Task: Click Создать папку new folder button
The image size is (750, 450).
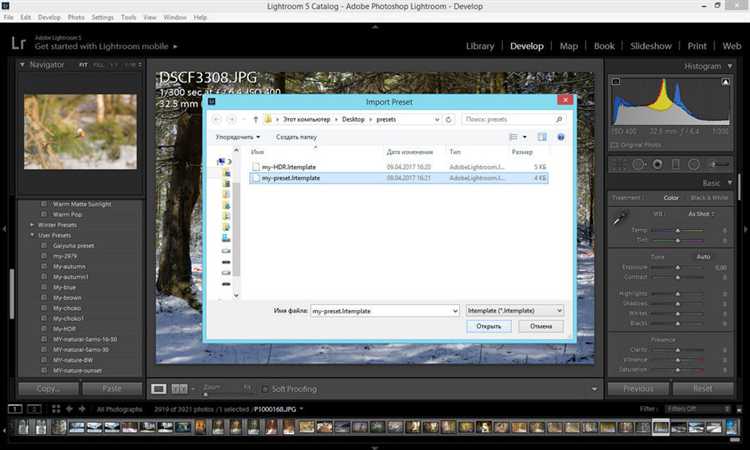Action: (296, 137)
